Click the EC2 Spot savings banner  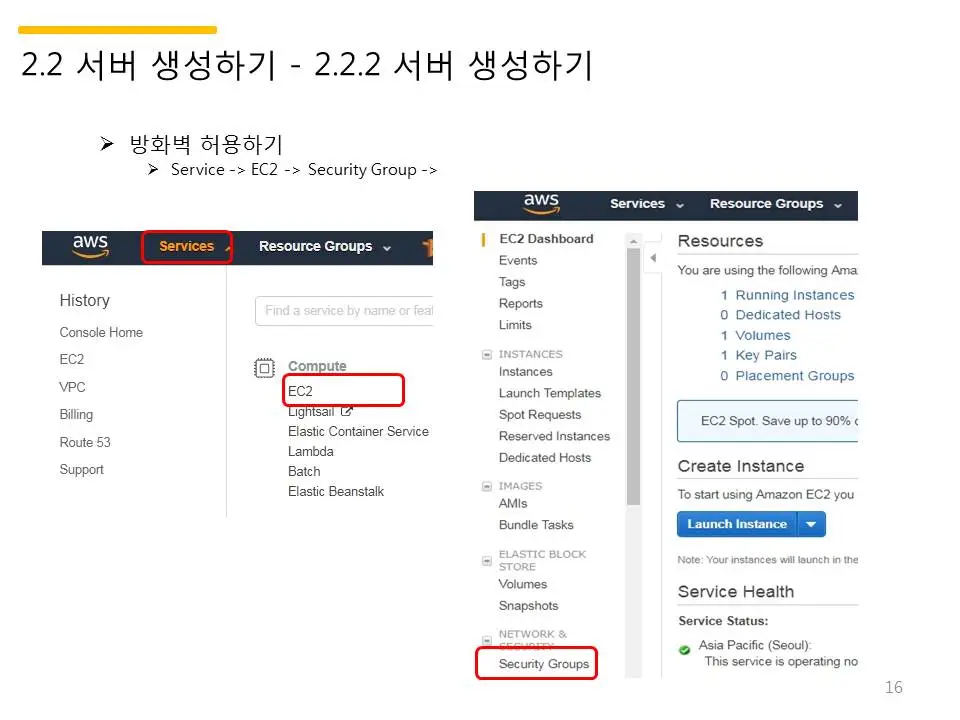768,421
